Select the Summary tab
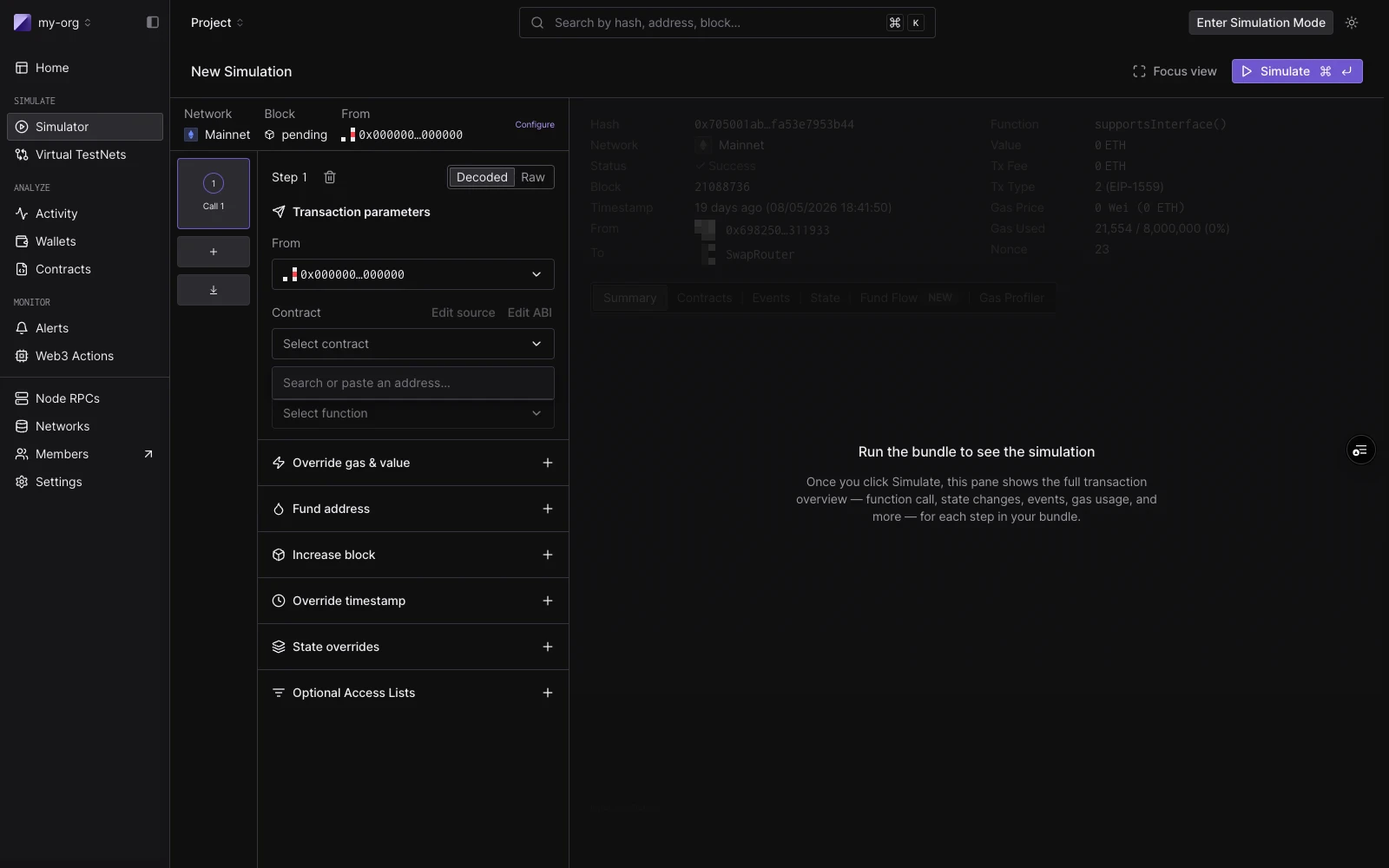1389x868 pixels. pyautogui.click(x=629, y=298)
